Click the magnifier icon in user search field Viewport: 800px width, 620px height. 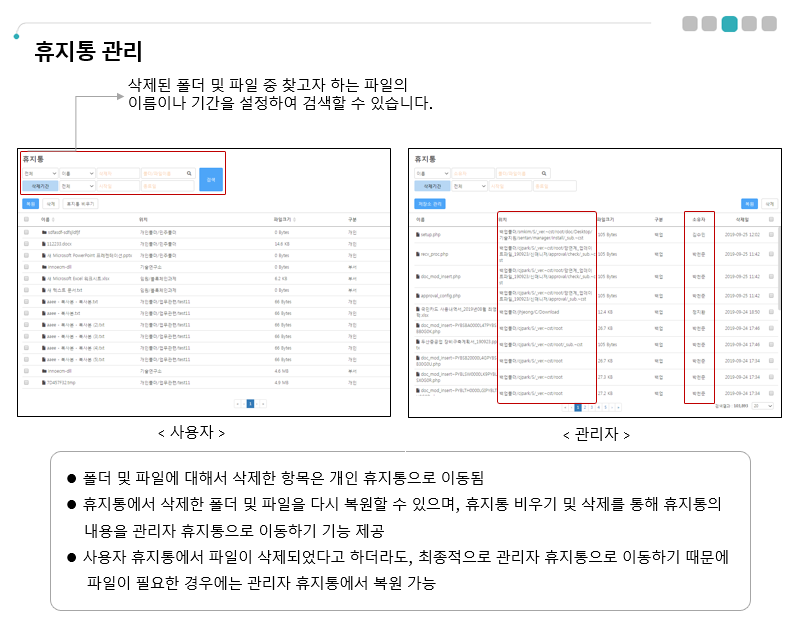(189, 173)
